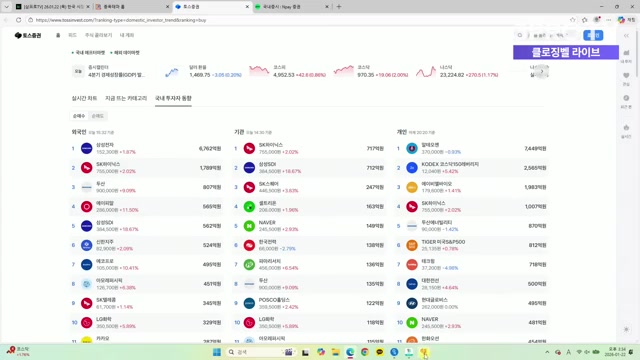Click 에코프로 logo in foreigner list
This screenshot has height=360, width=640.
87,264
